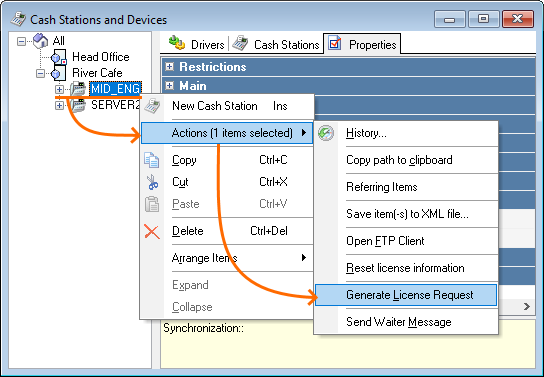Choose Generate License Request
544x377 pixels.
click(406, 295)
